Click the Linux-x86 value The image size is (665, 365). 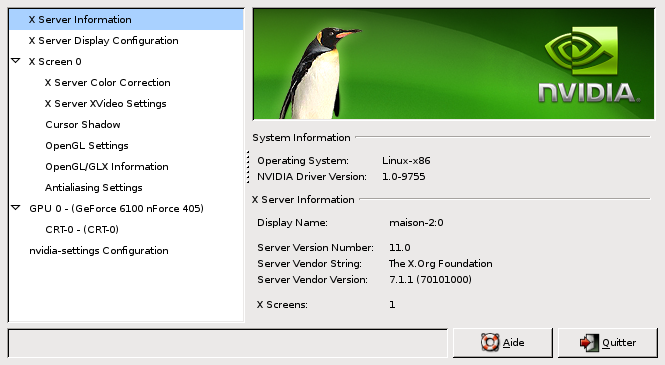click(x=406, y=161)
